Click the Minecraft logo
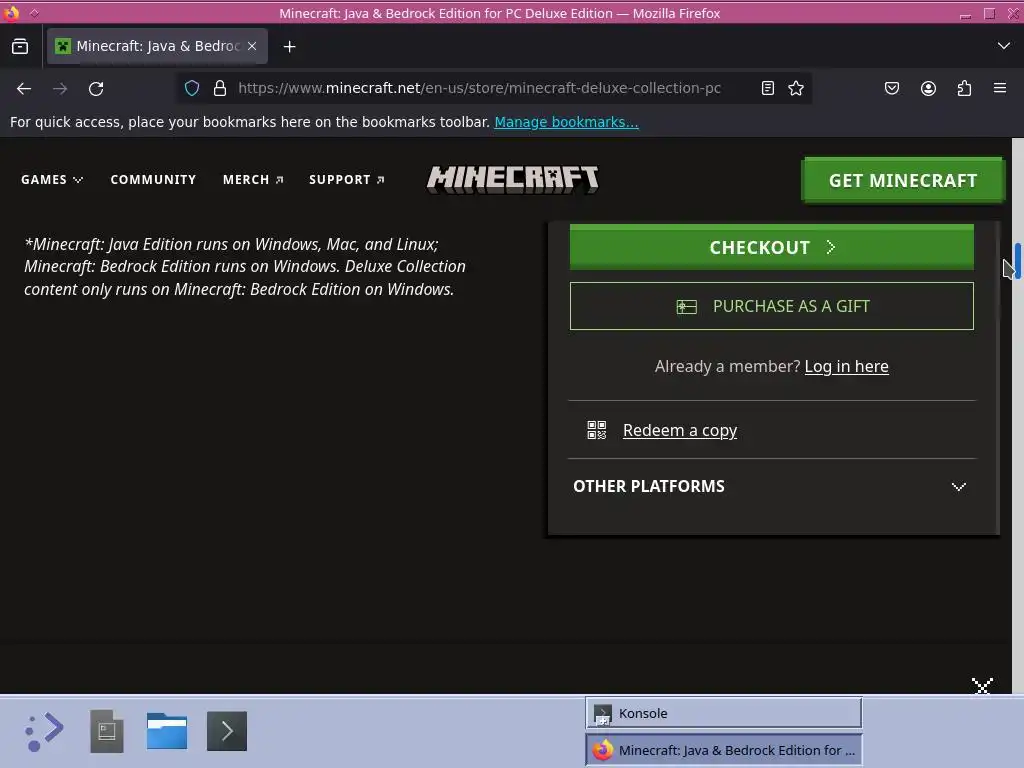The height and width of the screenshot is (768, 1024). (512, 179)
